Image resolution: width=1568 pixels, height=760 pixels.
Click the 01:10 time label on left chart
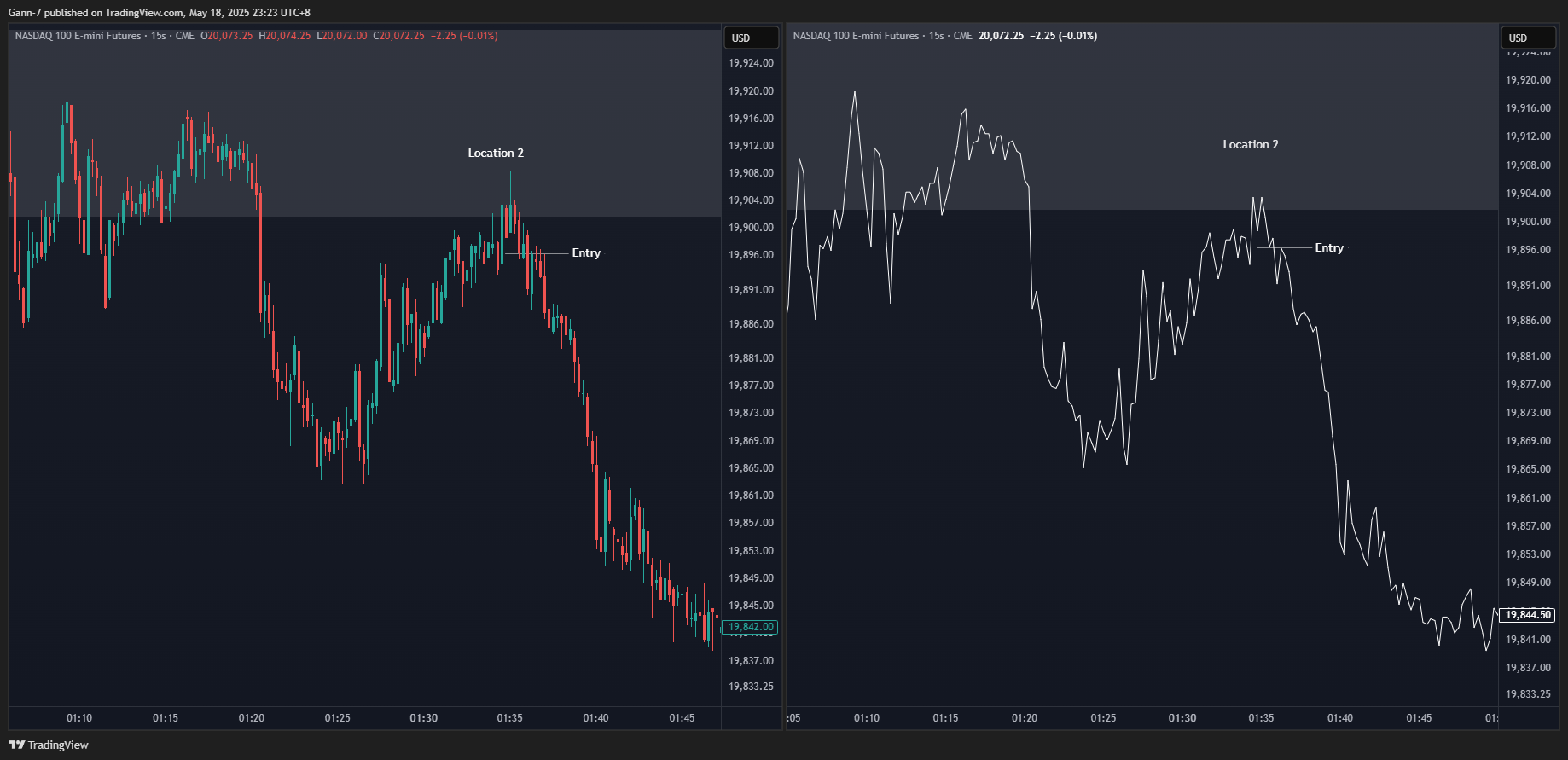[x=79, y=718]
